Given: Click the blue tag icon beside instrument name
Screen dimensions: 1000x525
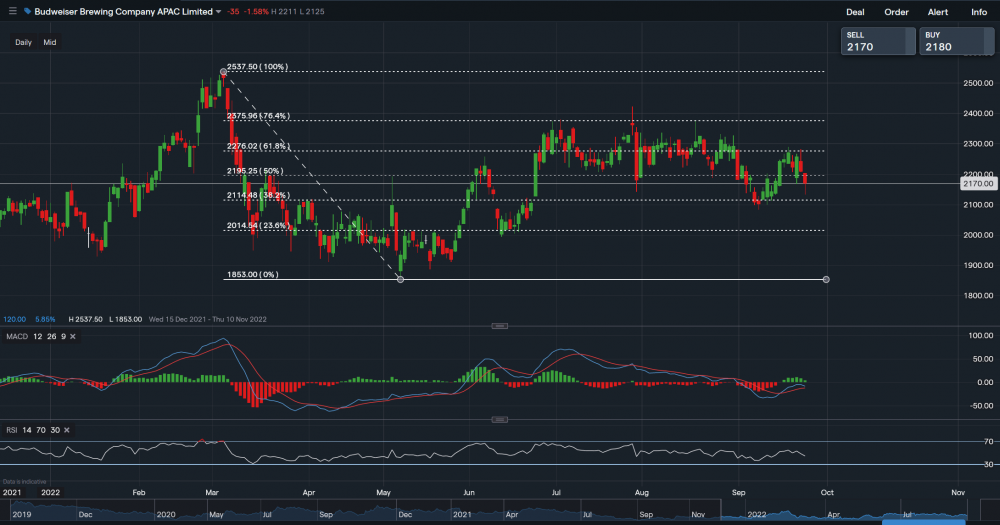Looking at the screenshot, I should tap(26, 12).
